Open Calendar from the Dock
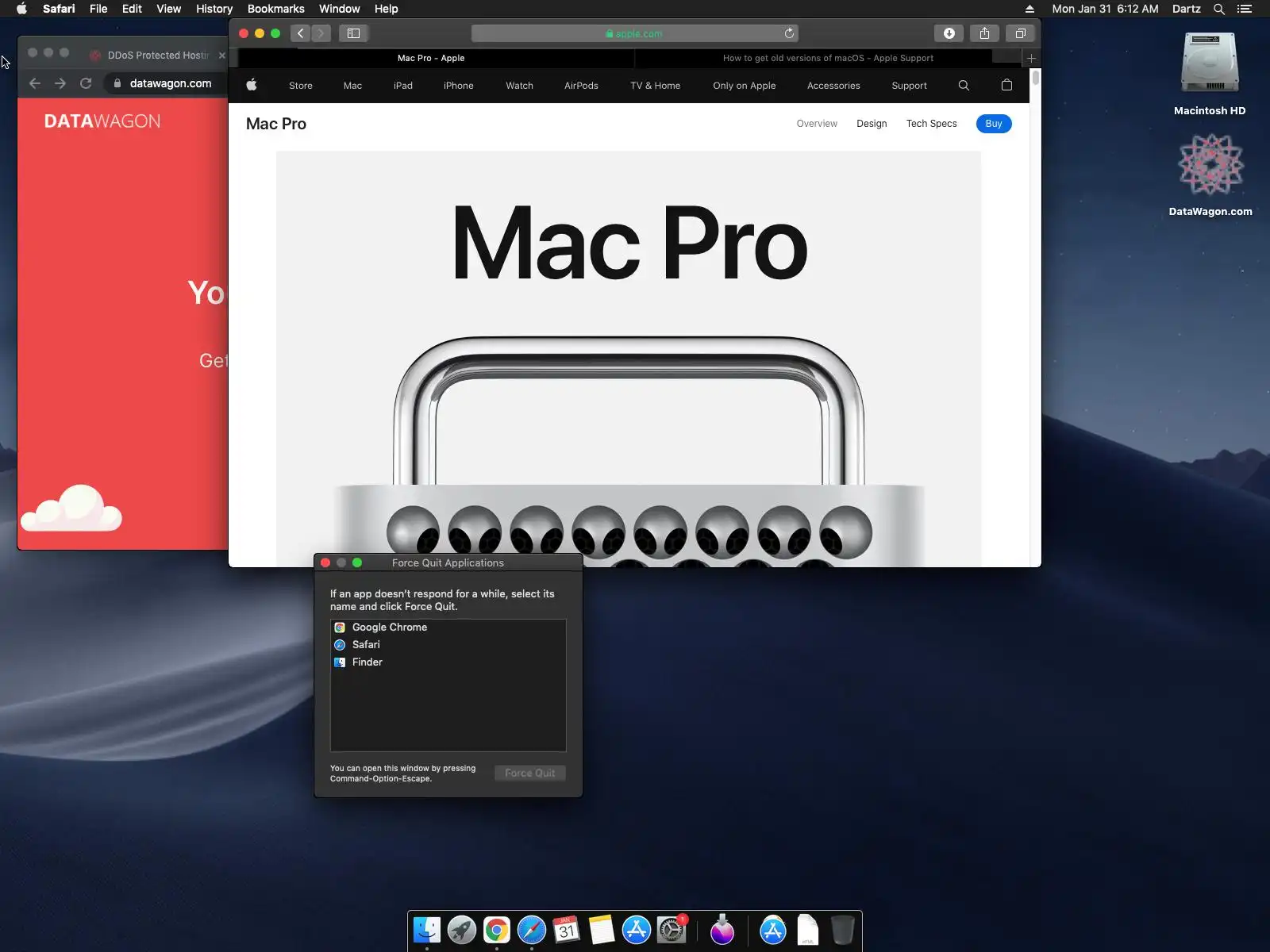The width and height of the screenshot is (1270, 952). coord(567,930)
